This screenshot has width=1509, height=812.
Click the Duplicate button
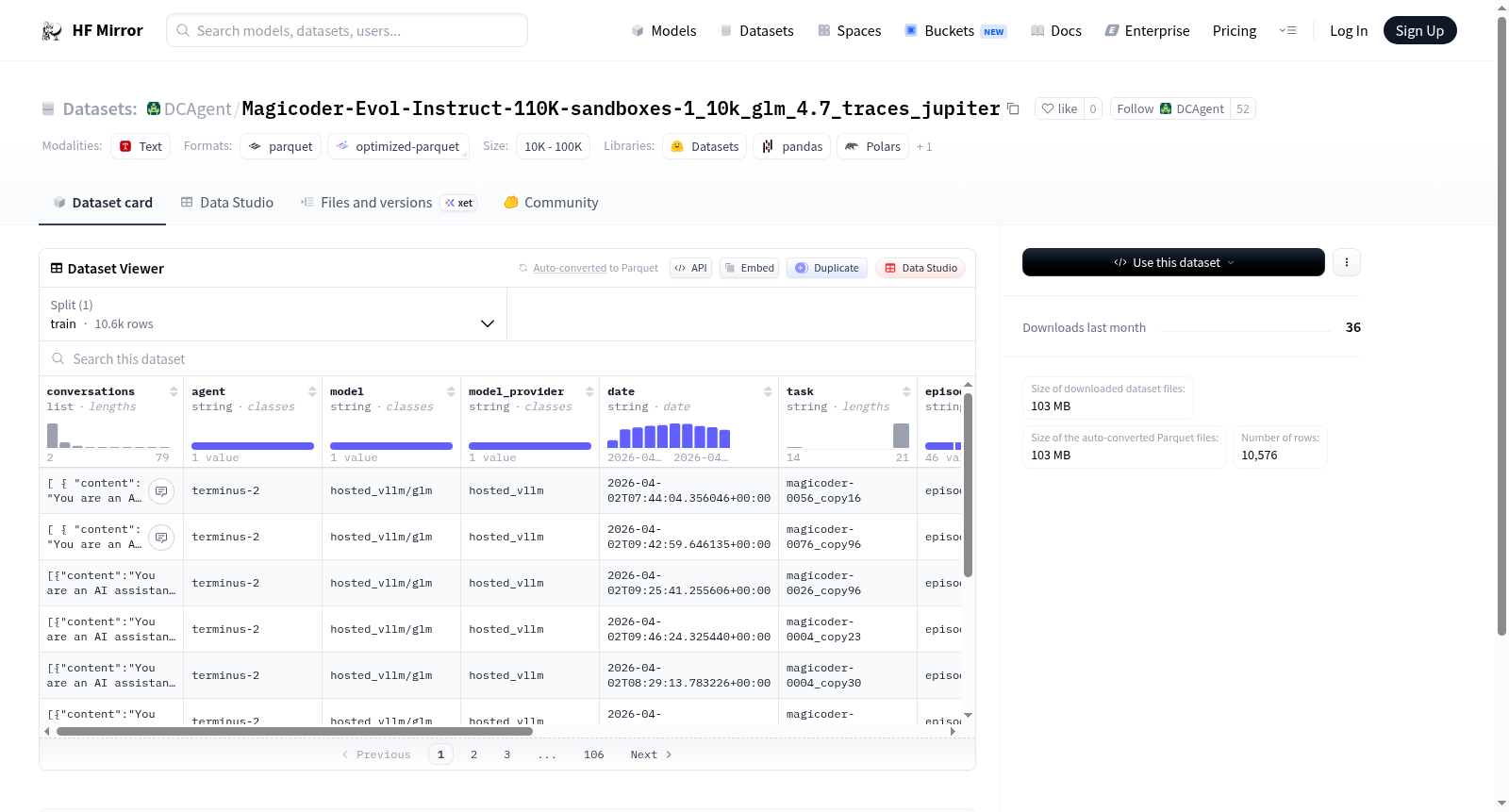(x=827, y=268)
